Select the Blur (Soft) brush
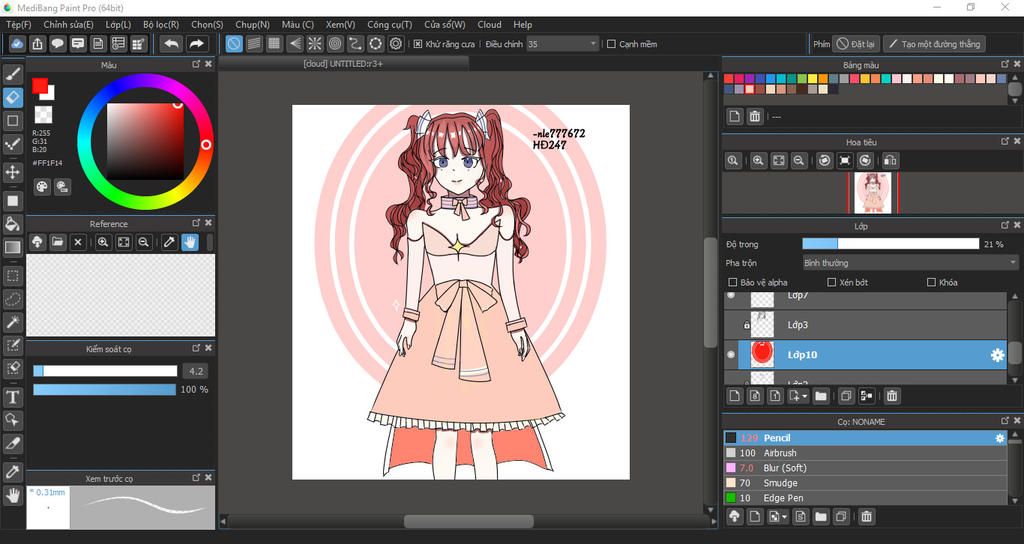This screenshot has height=544, width=1024. click(x=865, y=468)
